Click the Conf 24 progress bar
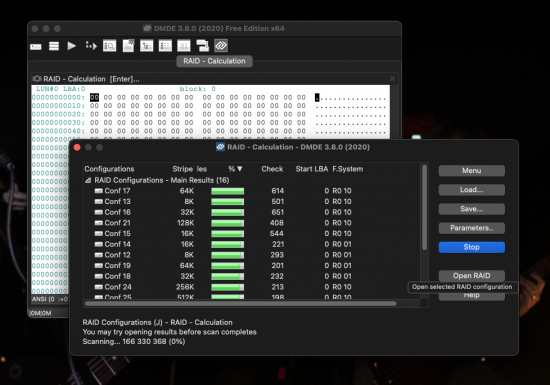 coord(227,287)
